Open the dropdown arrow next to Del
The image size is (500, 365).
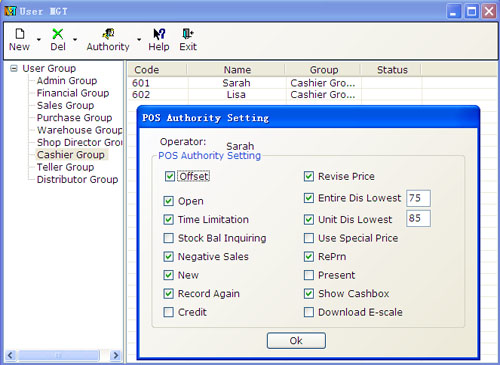pyautogui.click(x=75, y=40)
